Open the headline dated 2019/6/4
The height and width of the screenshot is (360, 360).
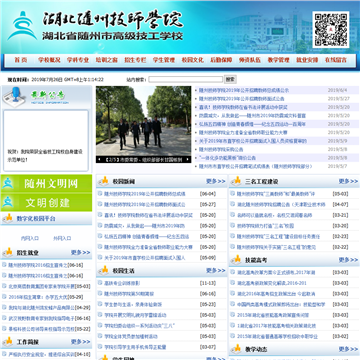coord(244,90)
